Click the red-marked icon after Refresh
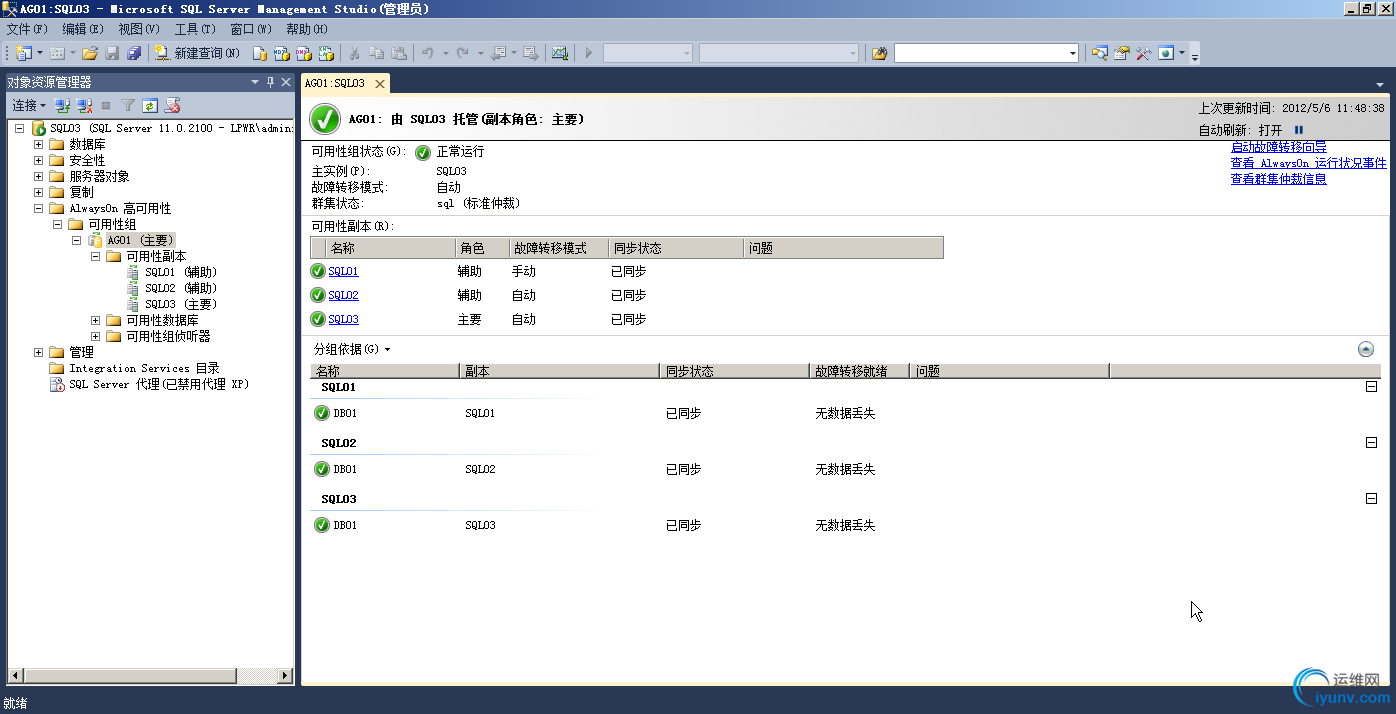This screenshot has height=714, width=1396. pos(172,105)
